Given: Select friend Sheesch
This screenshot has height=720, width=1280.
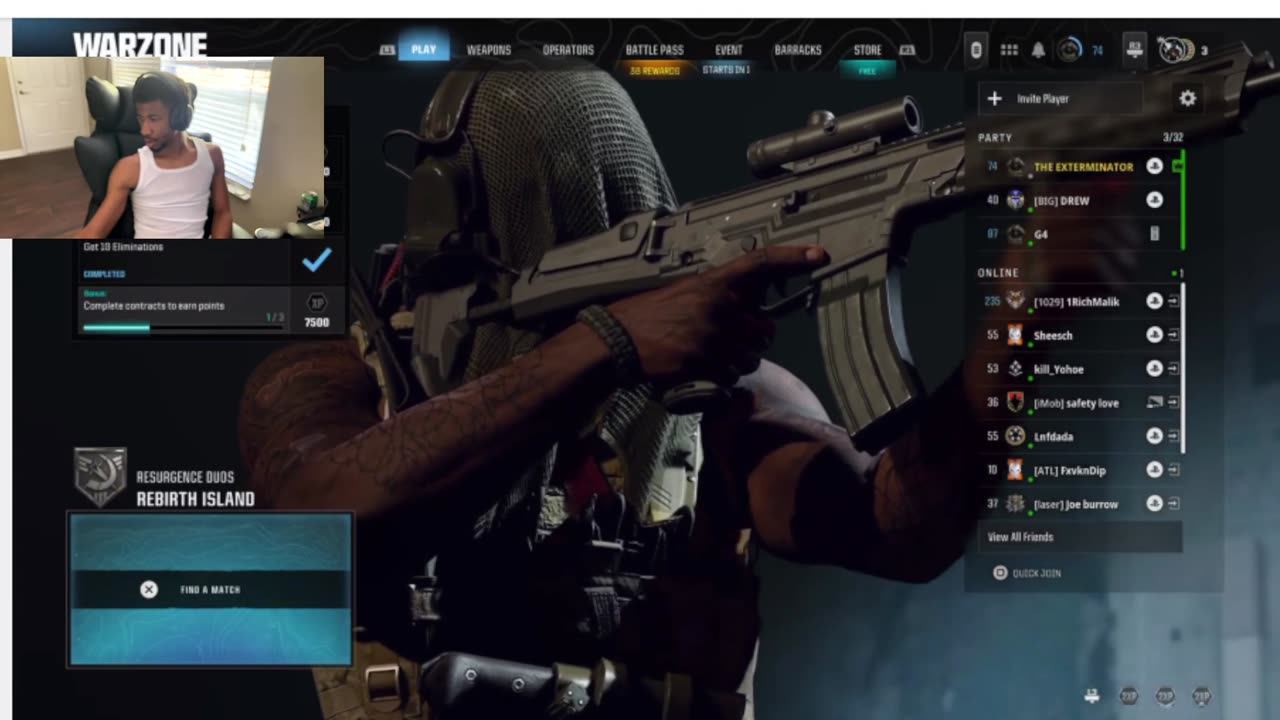Looking at the screenshot, I should (x=1080, y=335).
